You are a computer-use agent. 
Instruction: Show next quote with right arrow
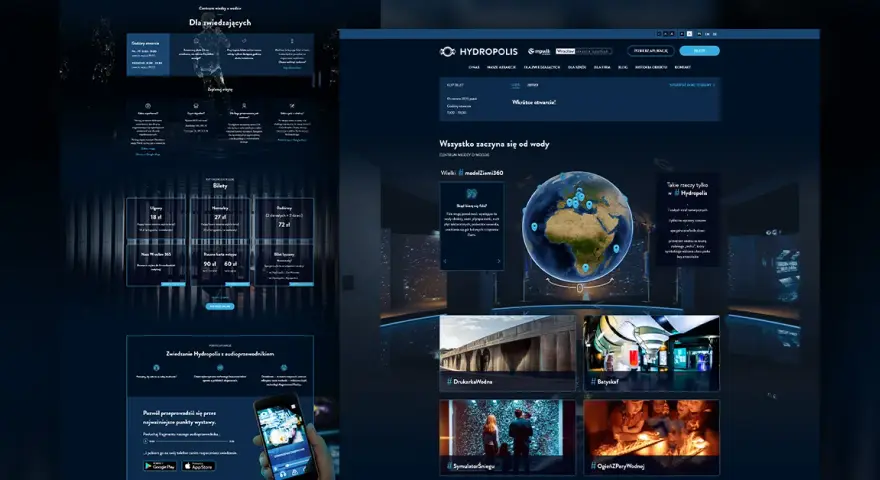pos(498,261)
